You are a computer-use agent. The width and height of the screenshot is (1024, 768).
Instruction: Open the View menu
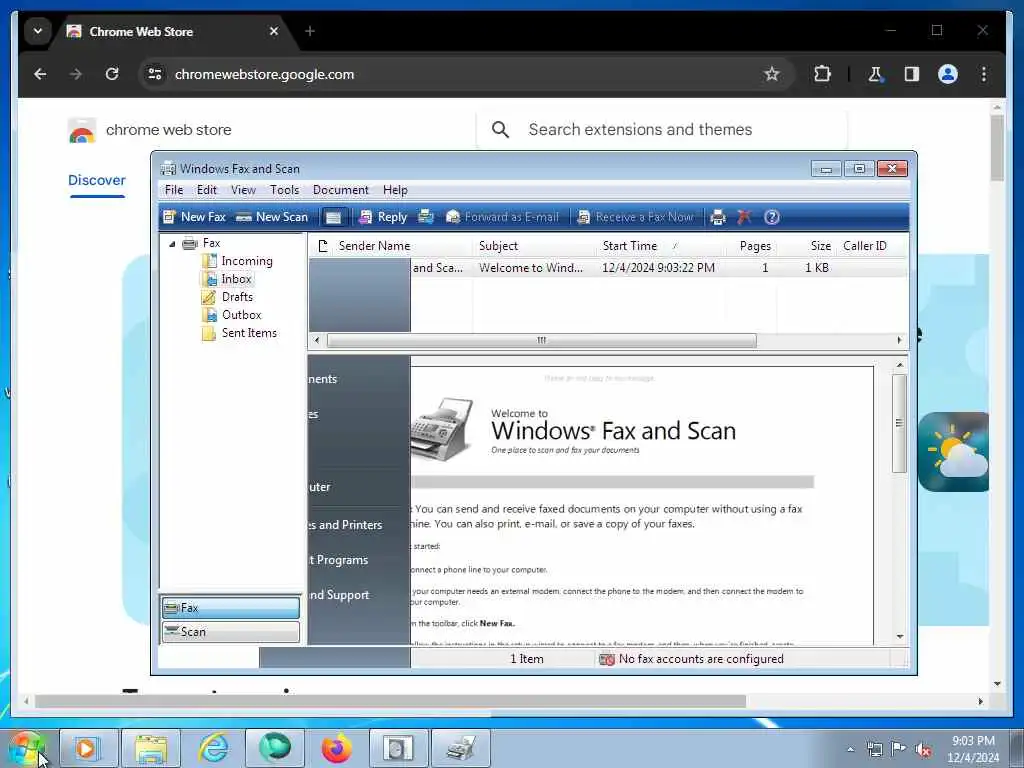tap(243, 190)
